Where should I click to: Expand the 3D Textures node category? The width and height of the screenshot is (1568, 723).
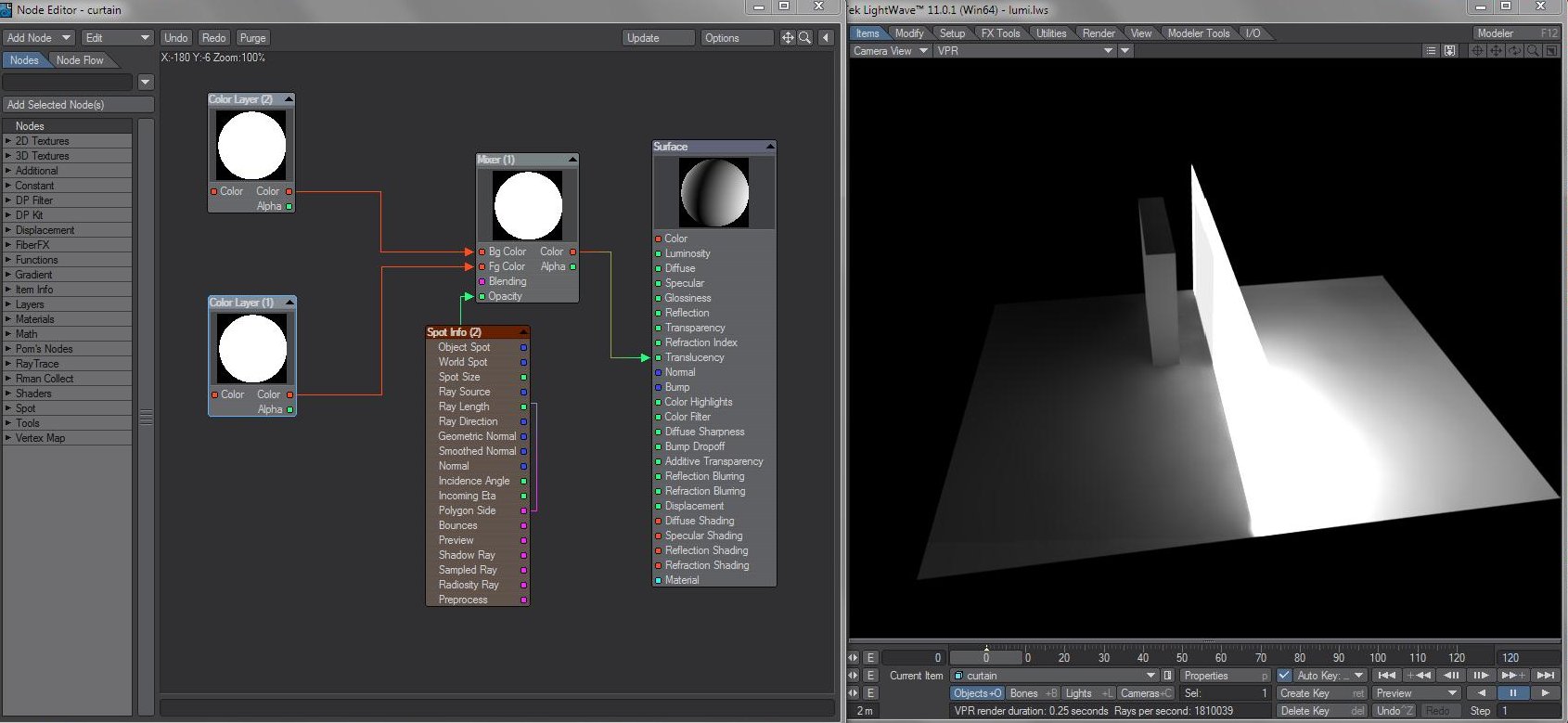[x=42, y=156]
